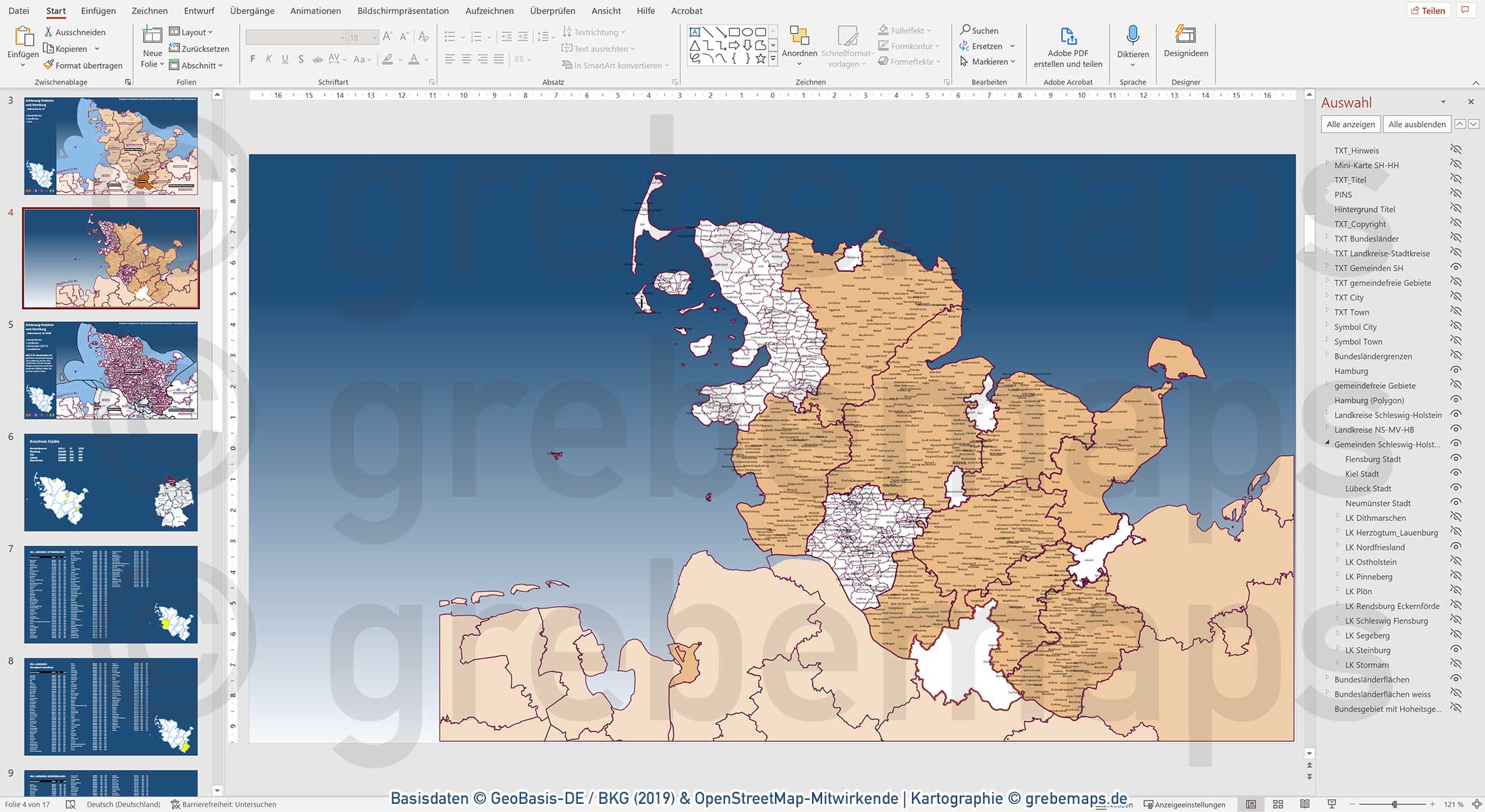This screenshot has height=812, width=1485.
Task: Show the TXT_Copyright layer
Action: pyautogui.click(x=1455, y=223)
